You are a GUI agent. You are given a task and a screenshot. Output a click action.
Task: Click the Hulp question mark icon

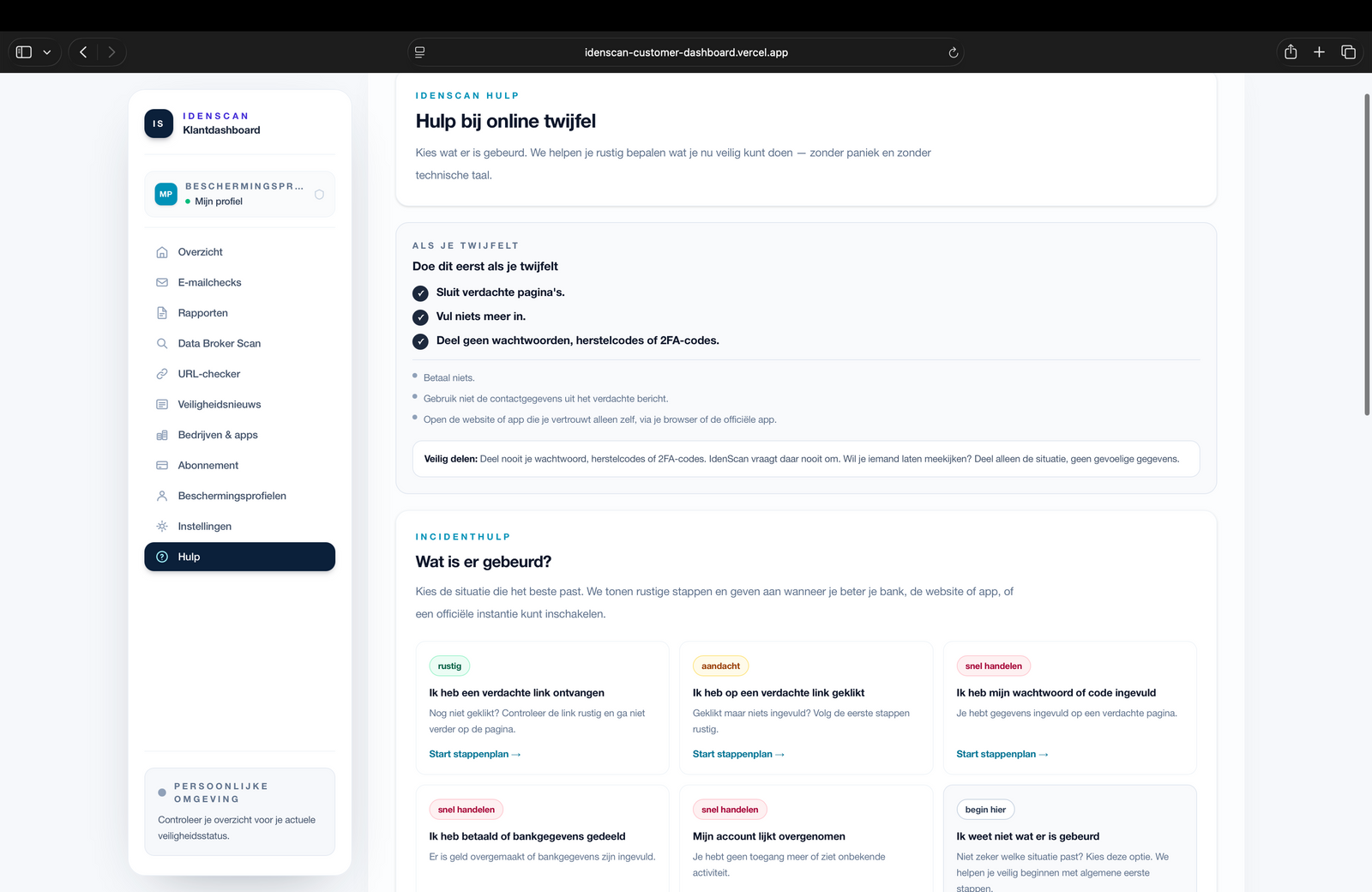(162, 557)
